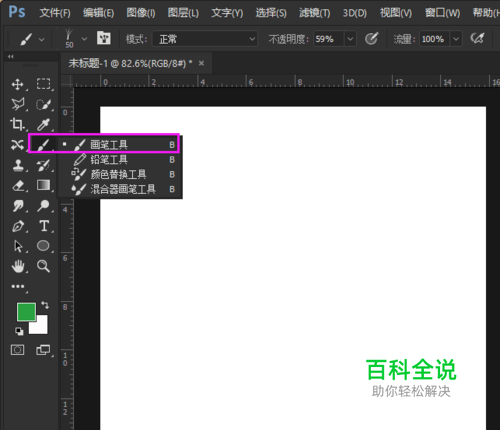Reset default foreground and background colors
500x430 pixels.
pos(19,331)
